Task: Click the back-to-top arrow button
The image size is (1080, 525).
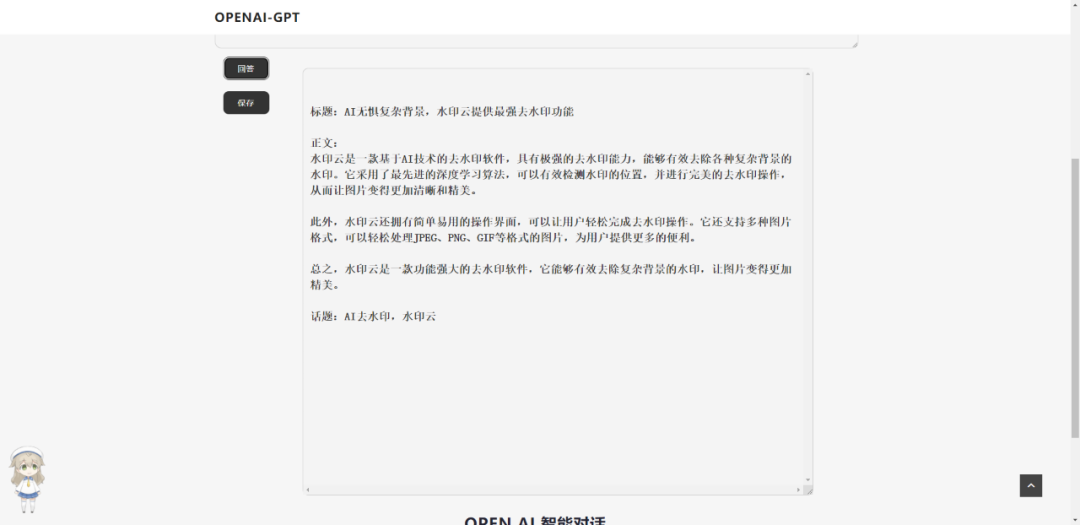Action: pos(1030,486)
